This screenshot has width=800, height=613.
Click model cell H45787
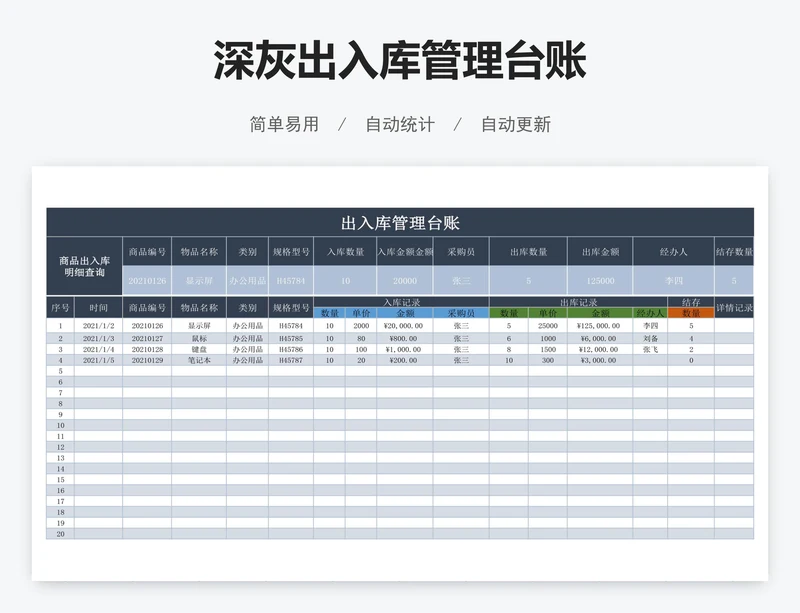pos(291,360)
